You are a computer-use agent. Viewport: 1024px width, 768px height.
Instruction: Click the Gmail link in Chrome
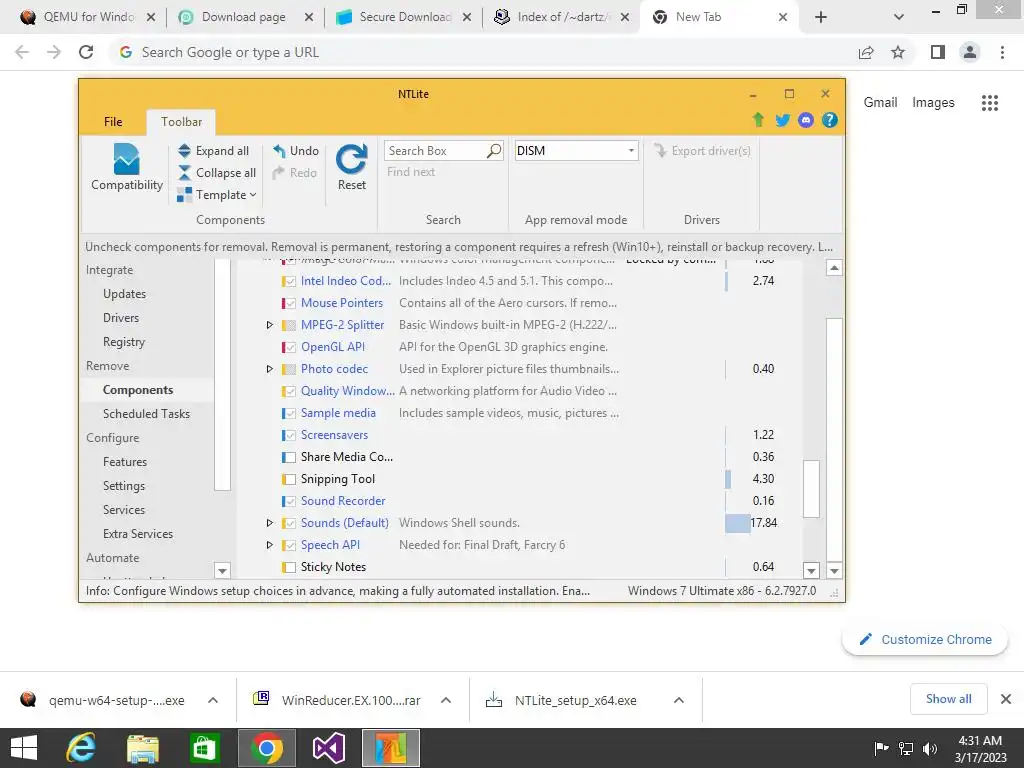pos(880,103)
